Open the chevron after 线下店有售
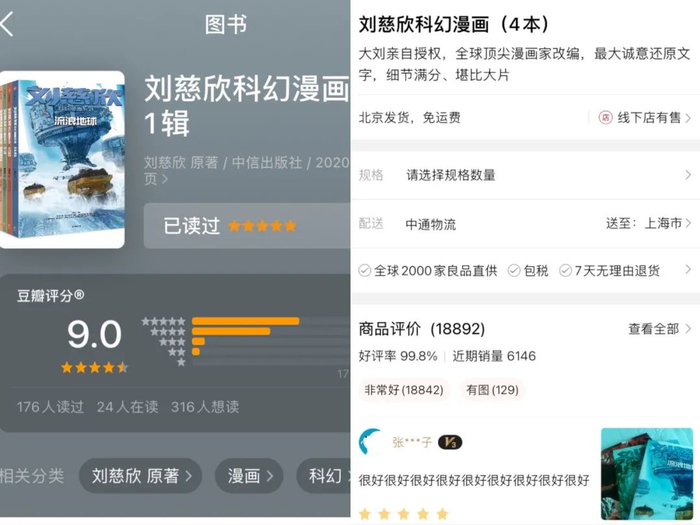The image size is (700, 525). click(688, 118)
